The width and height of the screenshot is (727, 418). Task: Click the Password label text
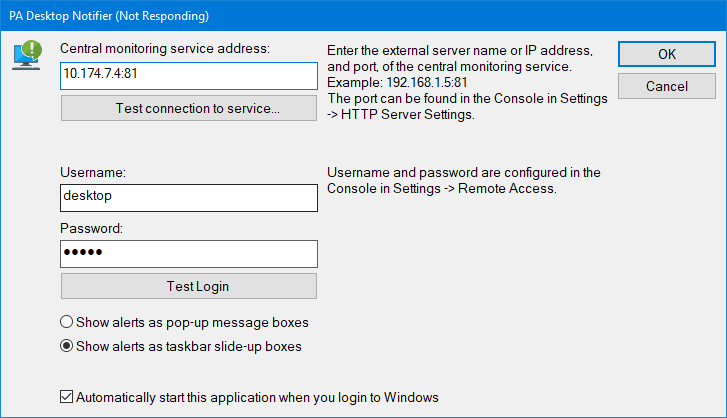coord(92,229)
